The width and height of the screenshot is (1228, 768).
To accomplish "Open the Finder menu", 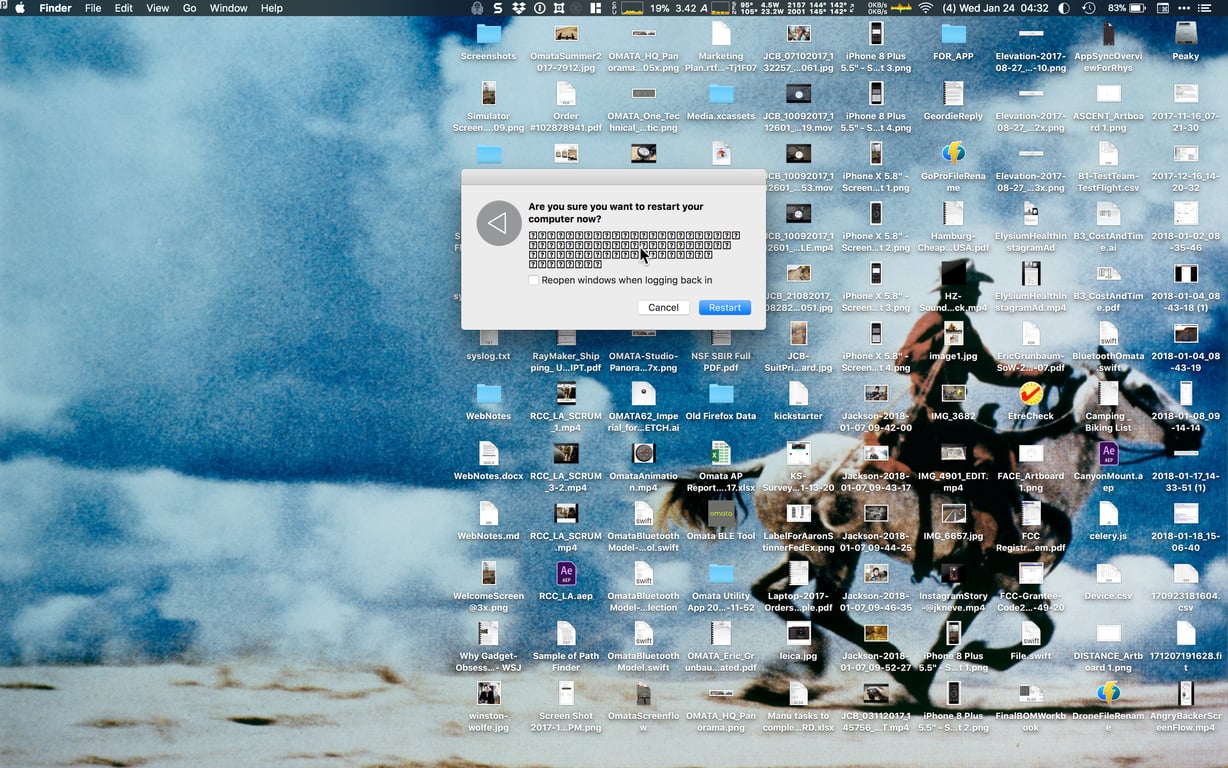I will [x=55, y=8].
